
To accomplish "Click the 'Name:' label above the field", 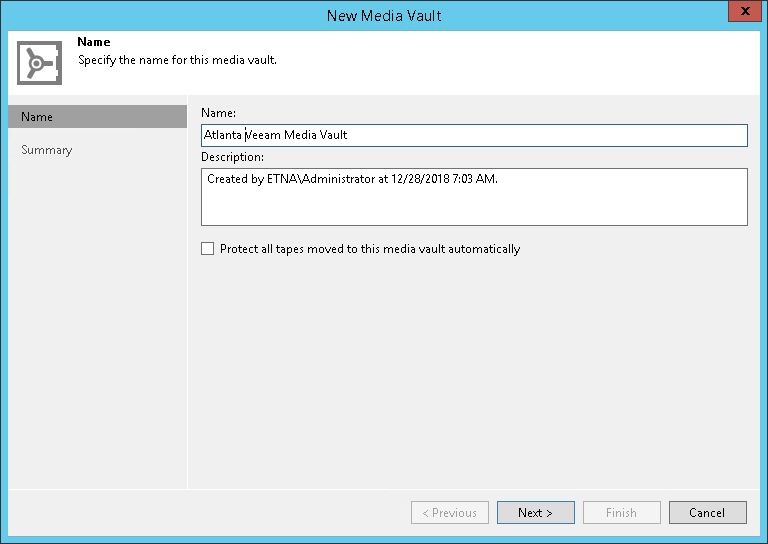I will coord(218,113).
